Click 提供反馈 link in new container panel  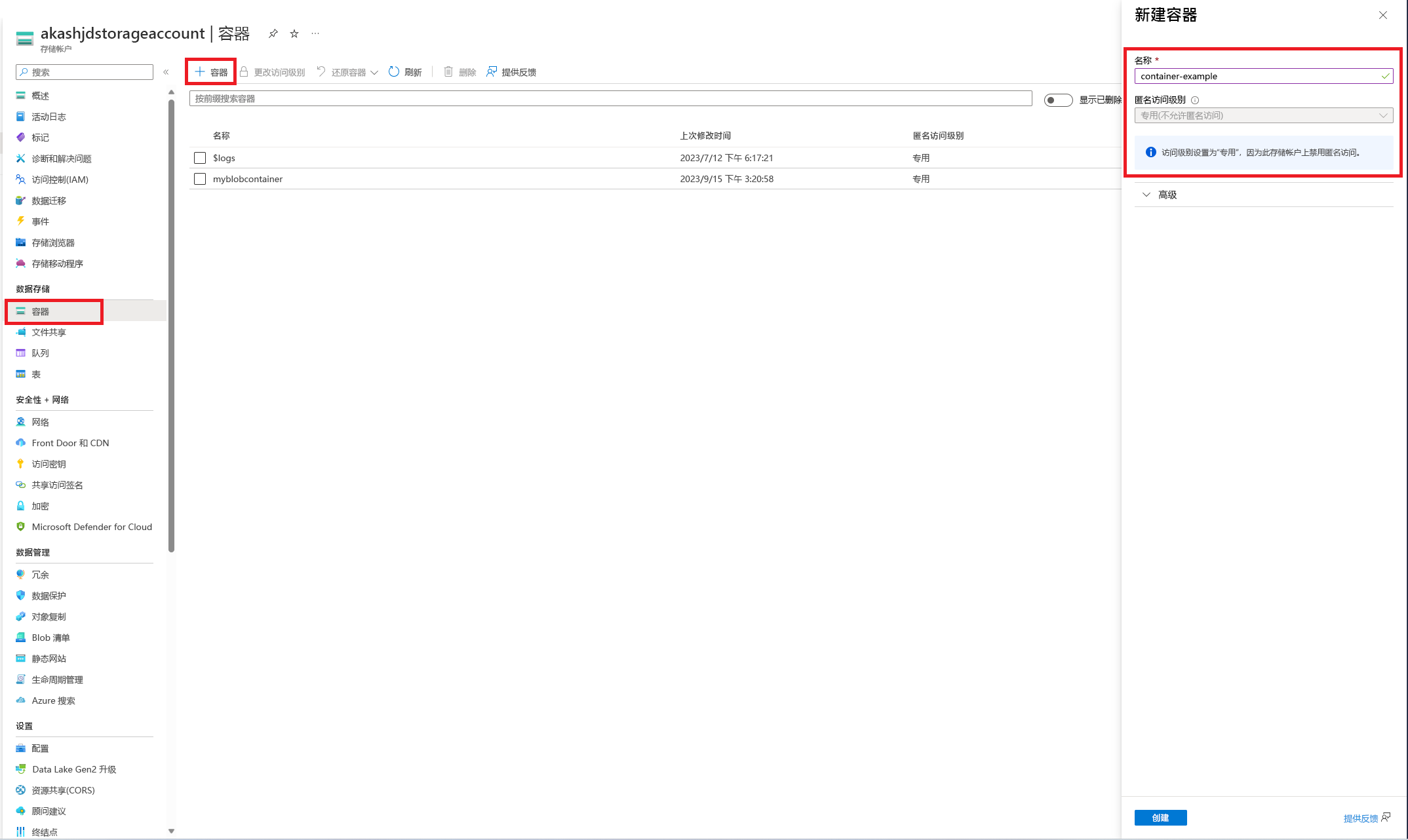point(1367,818)
